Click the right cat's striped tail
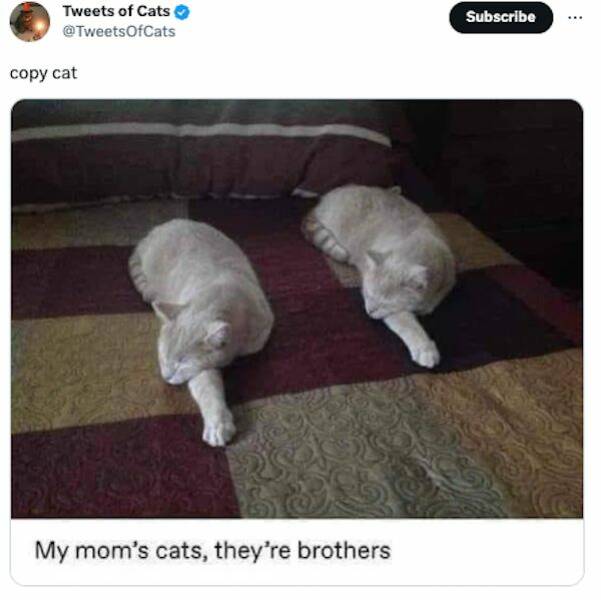The height and width of the screenshot is (600, 601). 326,238
